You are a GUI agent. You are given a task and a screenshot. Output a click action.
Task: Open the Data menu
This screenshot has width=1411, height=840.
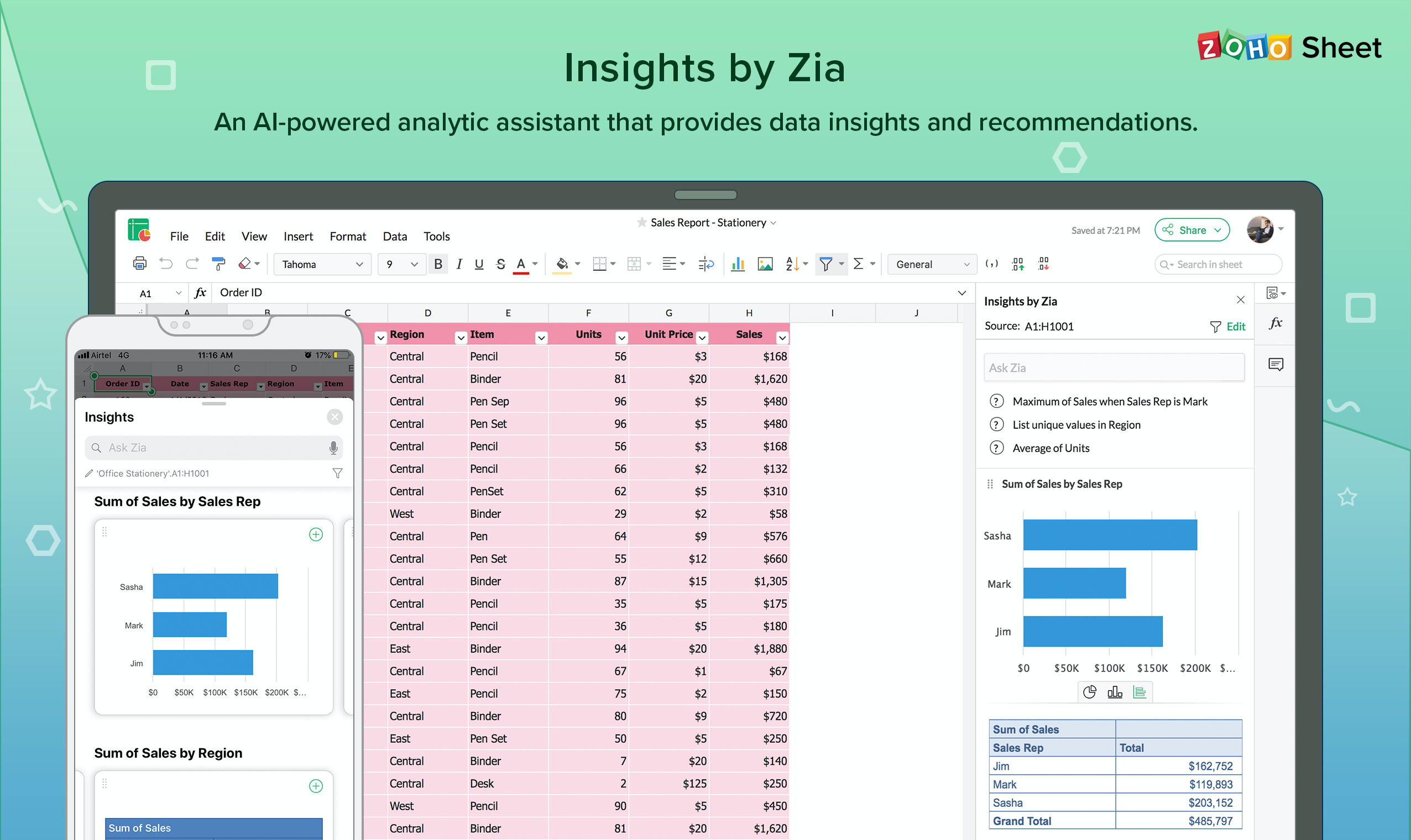click(395, 237)
